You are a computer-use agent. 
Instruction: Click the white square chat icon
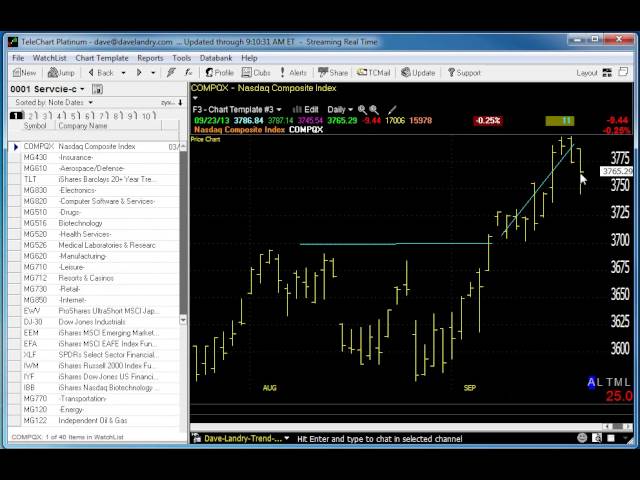(611, 438)
